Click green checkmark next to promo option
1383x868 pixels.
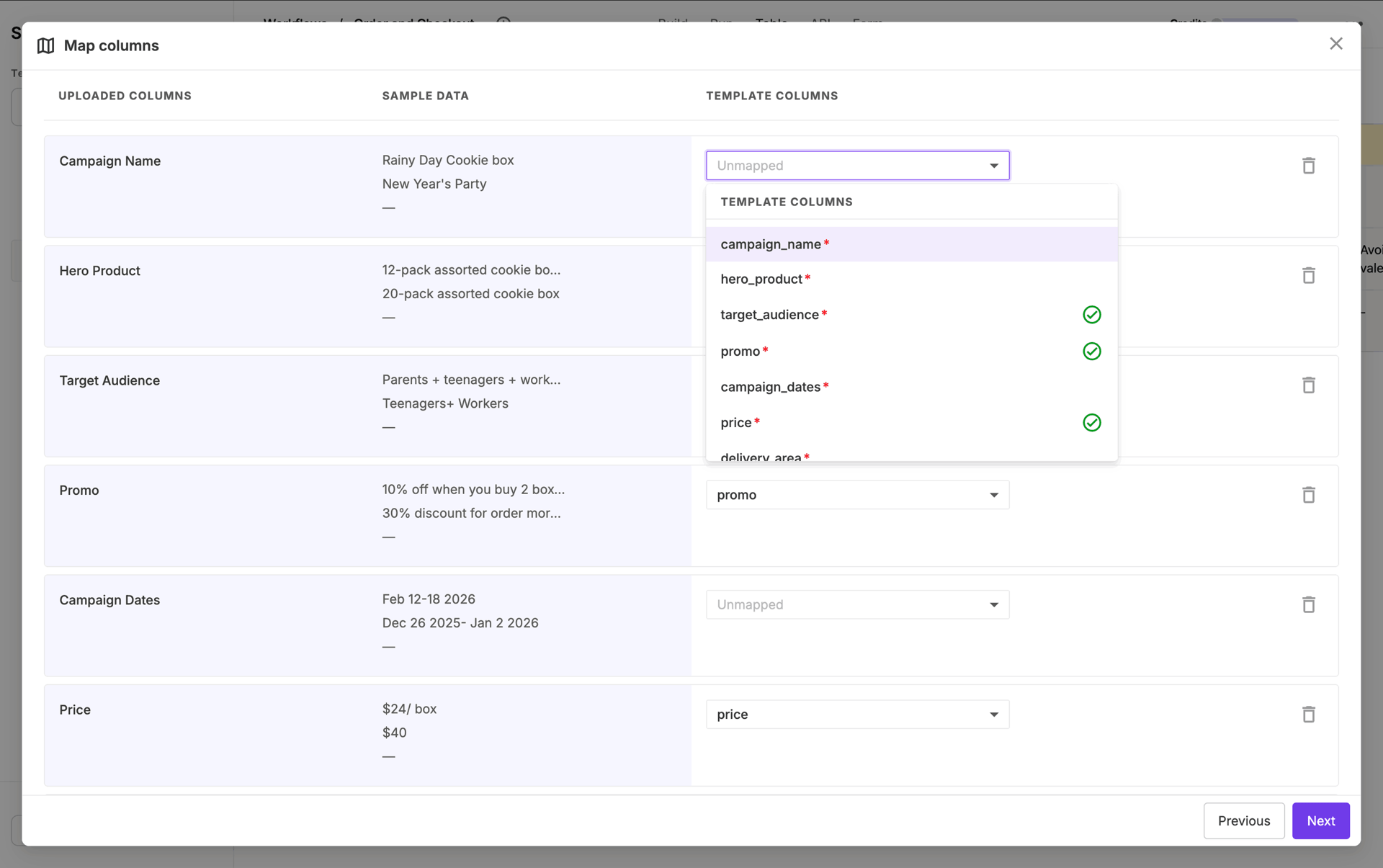coord(1092,351)
